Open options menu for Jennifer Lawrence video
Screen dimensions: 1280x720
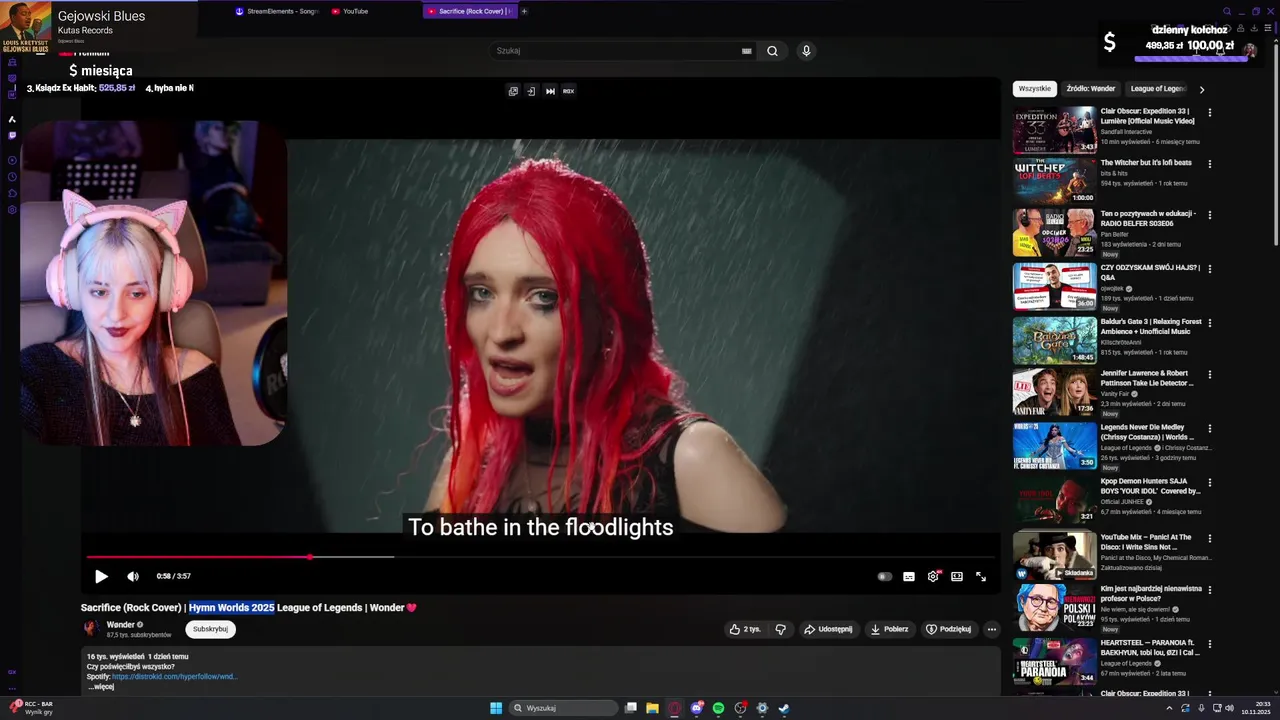(1209, 375)
